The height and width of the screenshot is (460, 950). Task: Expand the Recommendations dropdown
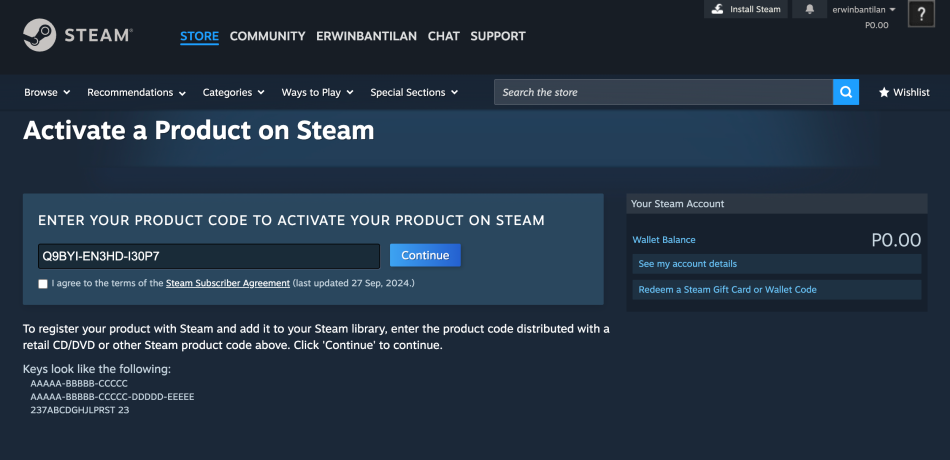[136, 92]
